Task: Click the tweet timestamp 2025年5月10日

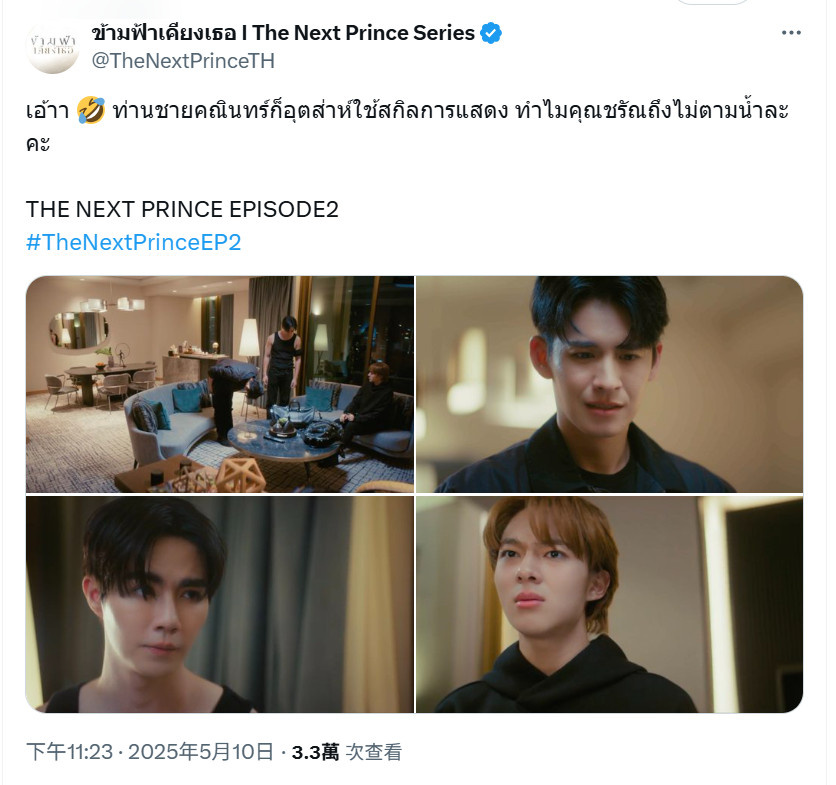Action: click(201, 752)
